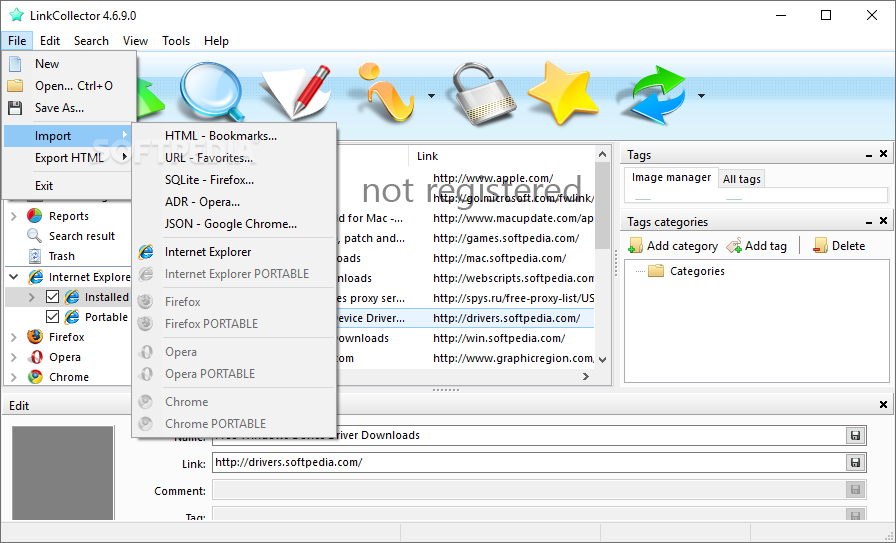
Task: Click the Save As floppy disk icon
Action: click(15, 107)
